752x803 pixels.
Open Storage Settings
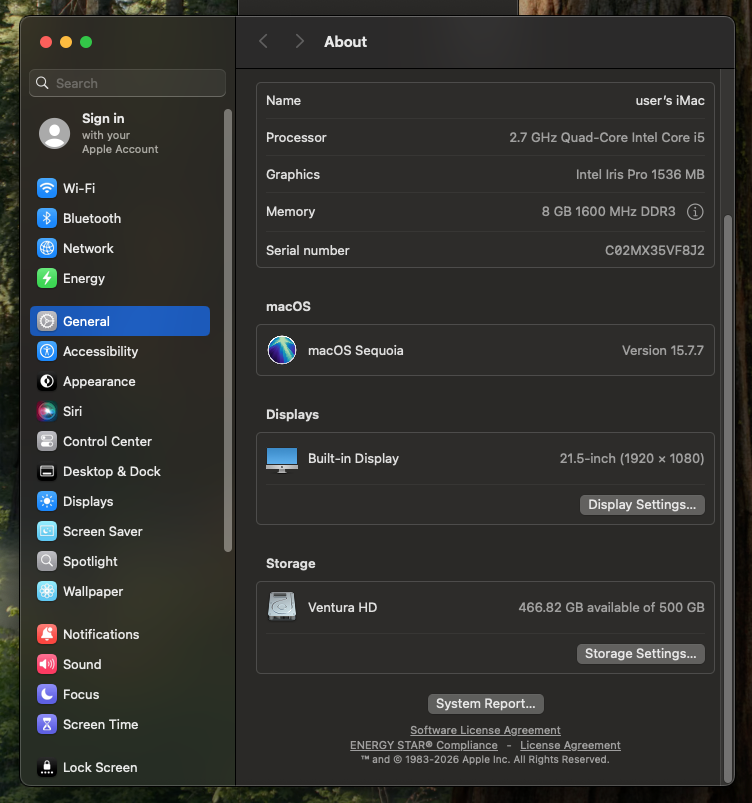click(640, 654)
